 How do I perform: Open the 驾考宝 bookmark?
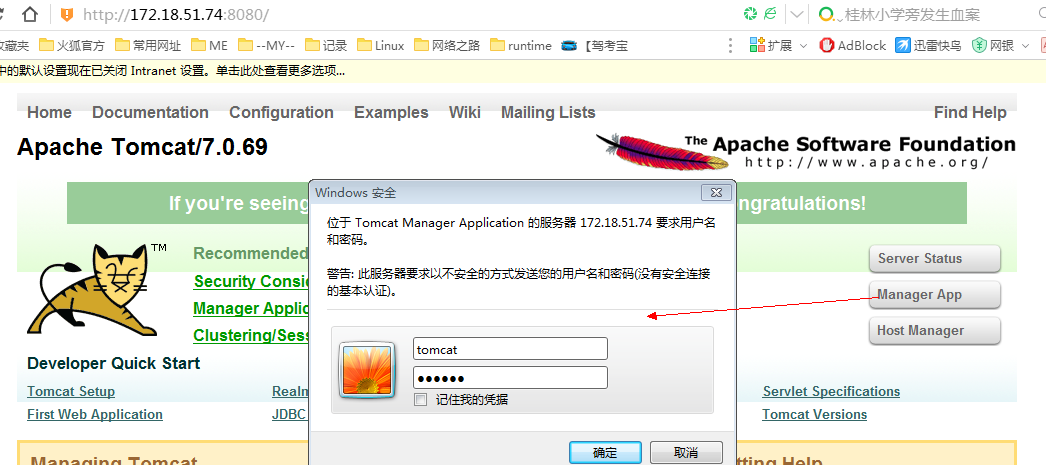pos(595,45)
